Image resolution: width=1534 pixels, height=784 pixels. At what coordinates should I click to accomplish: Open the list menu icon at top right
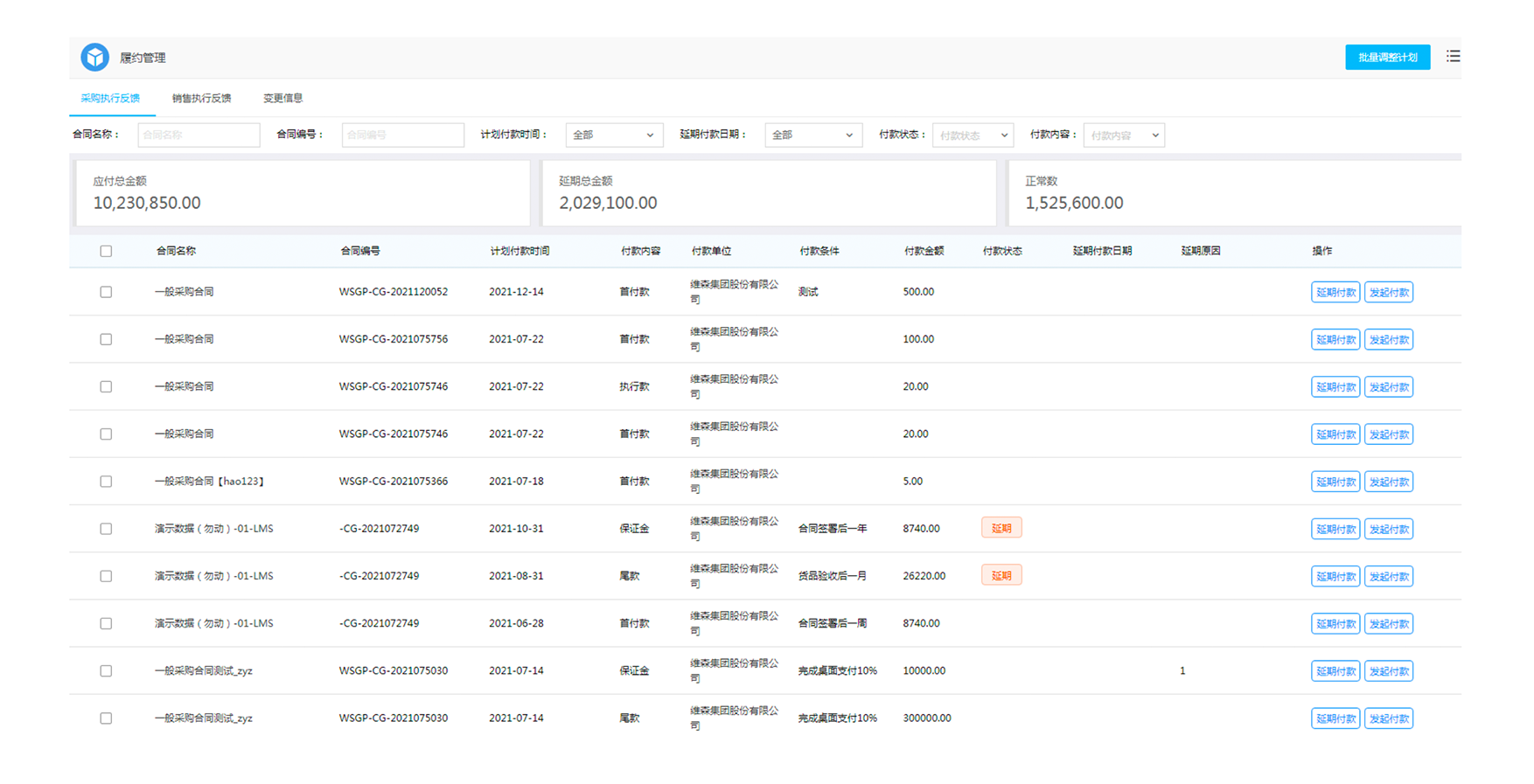coord(1453,56)
